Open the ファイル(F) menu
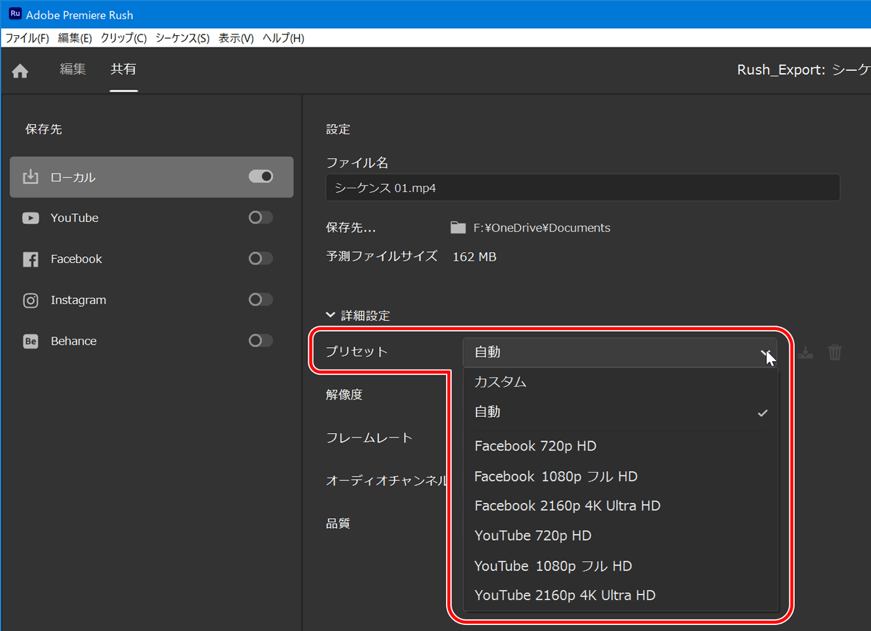The width and height of the screenshot is (871, 631). pos(27,38)
